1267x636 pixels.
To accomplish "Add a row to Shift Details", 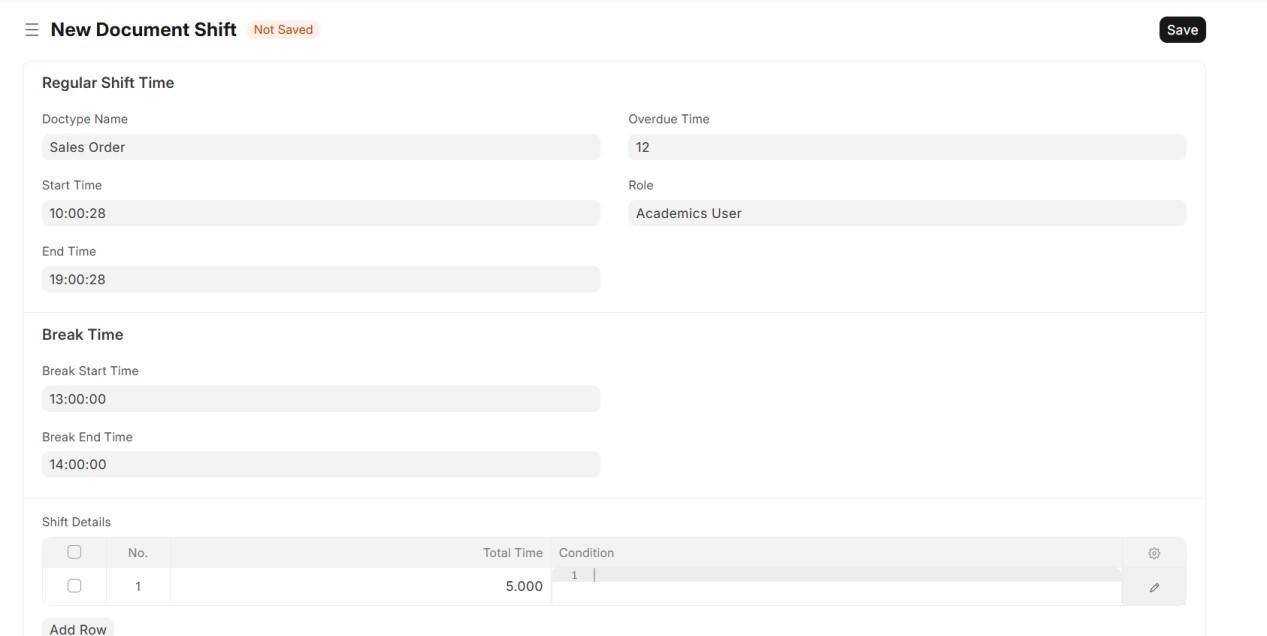I will (78, 628).
